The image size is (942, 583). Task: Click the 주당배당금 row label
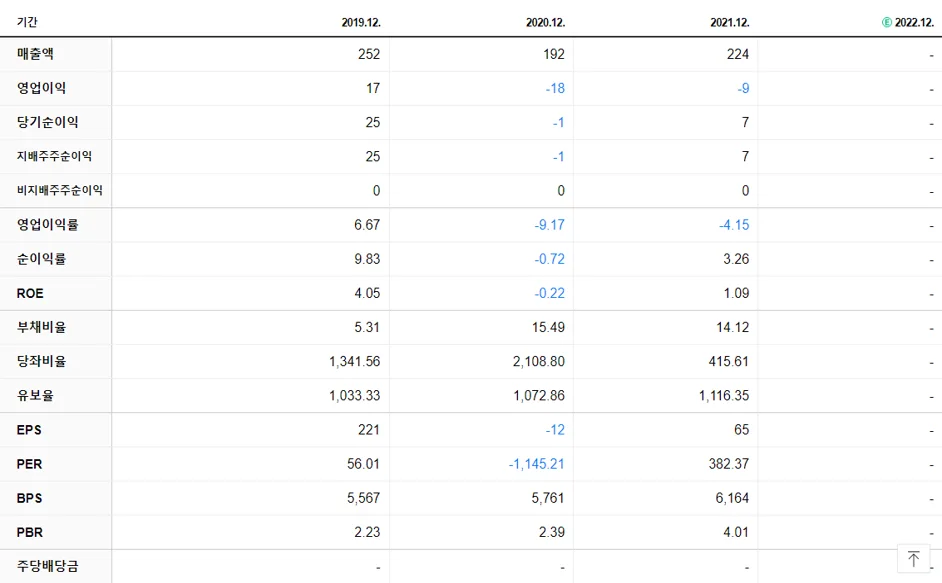pos(47,566)
